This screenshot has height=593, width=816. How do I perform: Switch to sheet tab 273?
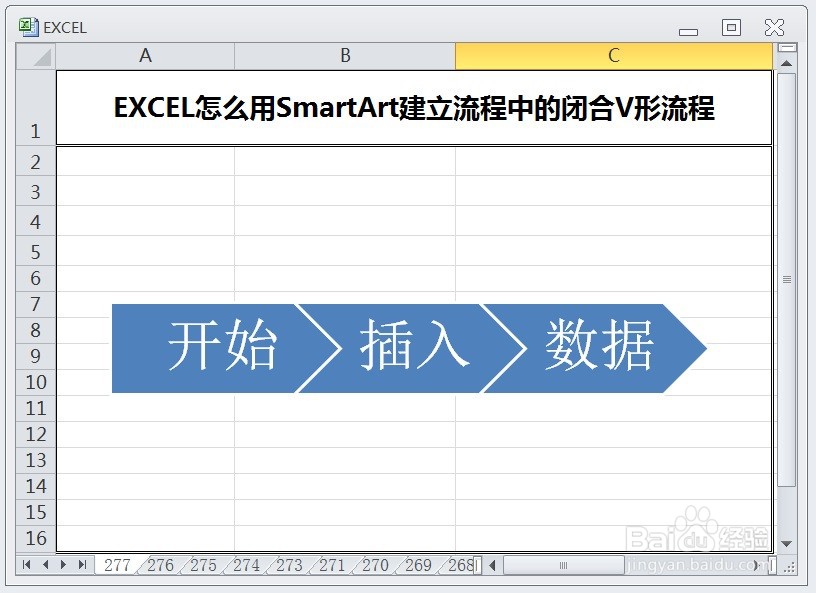point(289,565)
